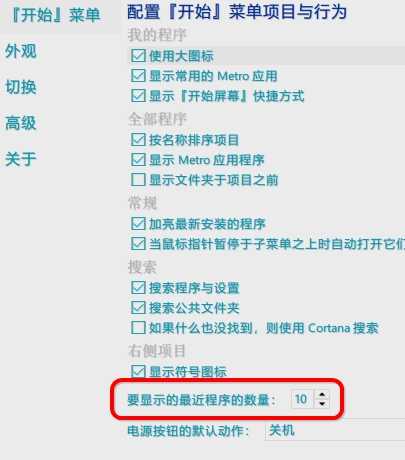Switch to the 切换 tab
This screenshot has width=405, height=460.
coord(21,87)
